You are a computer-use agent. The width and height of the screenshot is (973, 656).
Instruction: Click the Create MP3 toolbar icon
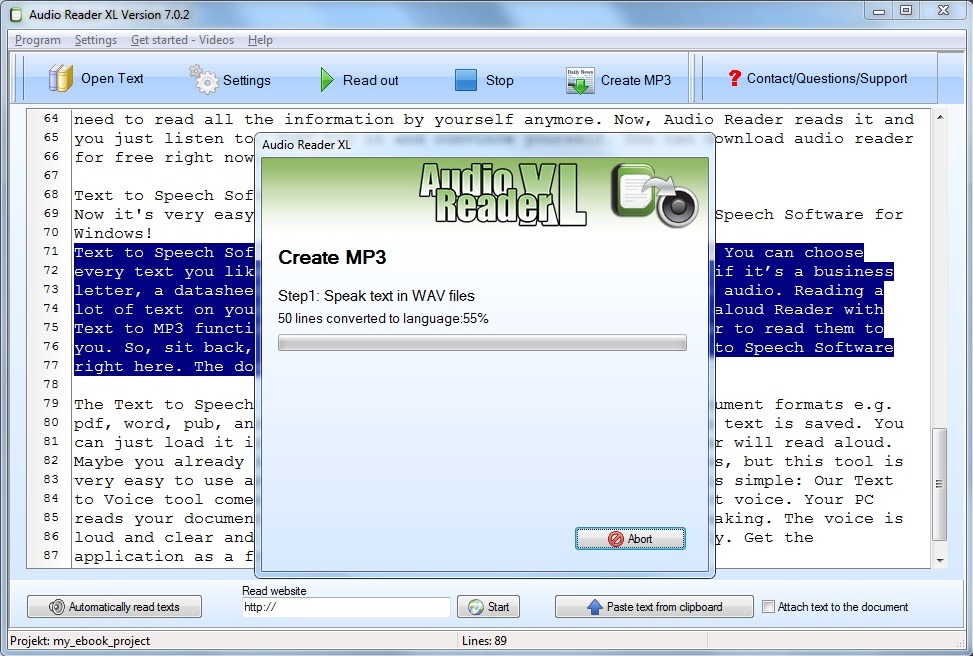click(580, 80)
